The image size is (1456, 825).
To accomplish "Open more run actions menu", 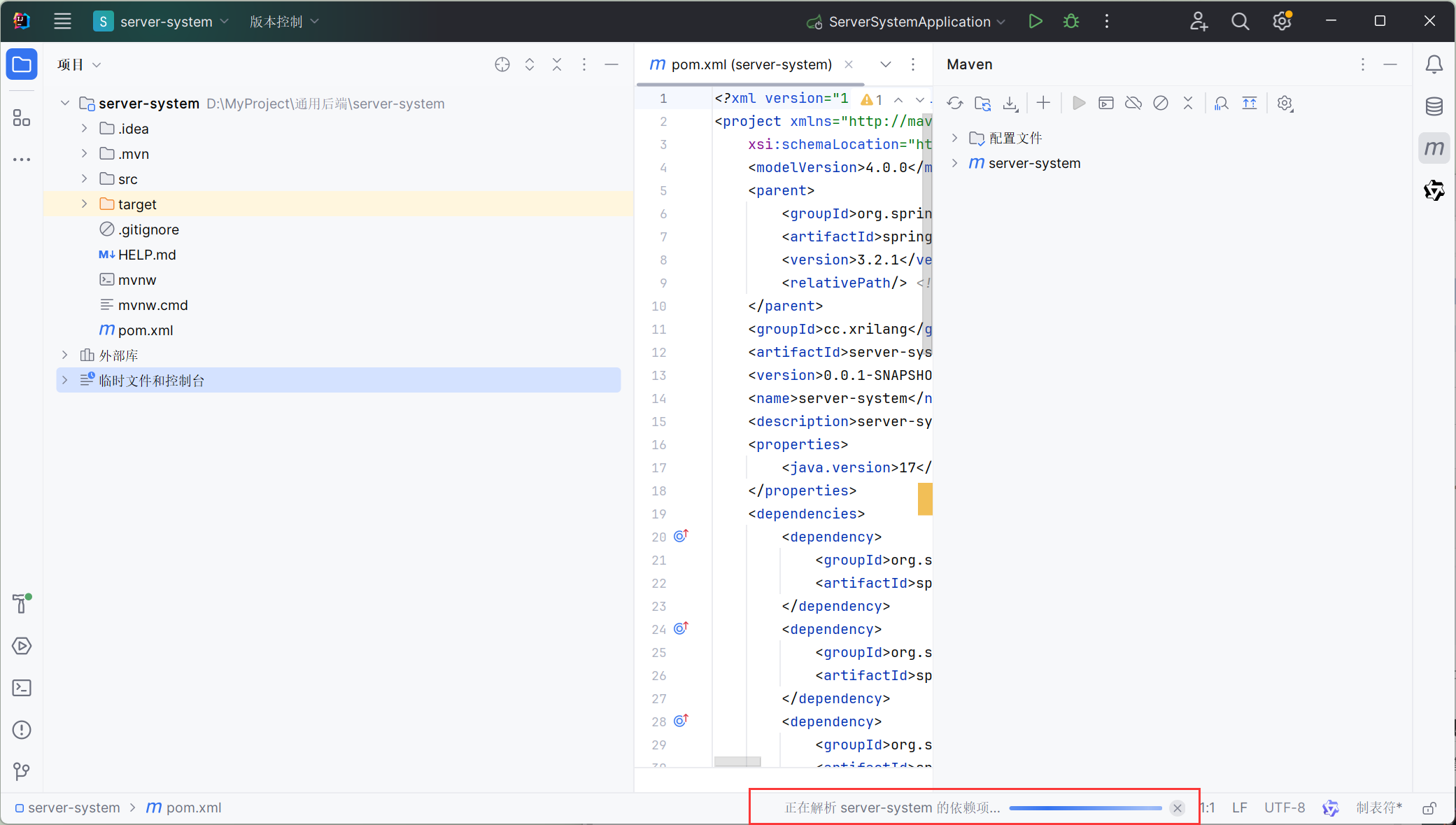I will (x=1106, y=21).
